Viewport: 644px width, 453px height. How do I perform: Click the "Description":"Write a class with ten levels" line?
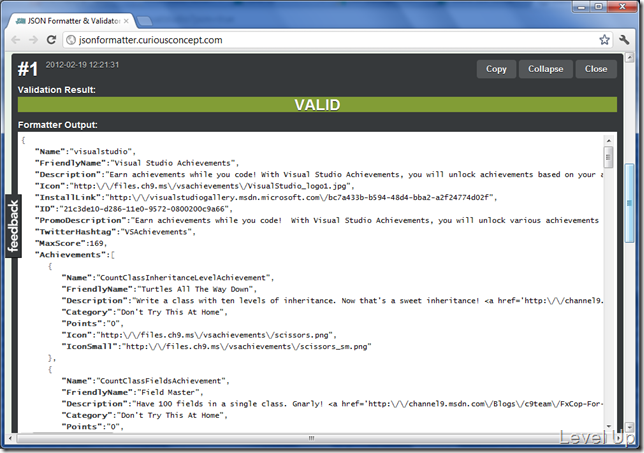pos(332,301)
